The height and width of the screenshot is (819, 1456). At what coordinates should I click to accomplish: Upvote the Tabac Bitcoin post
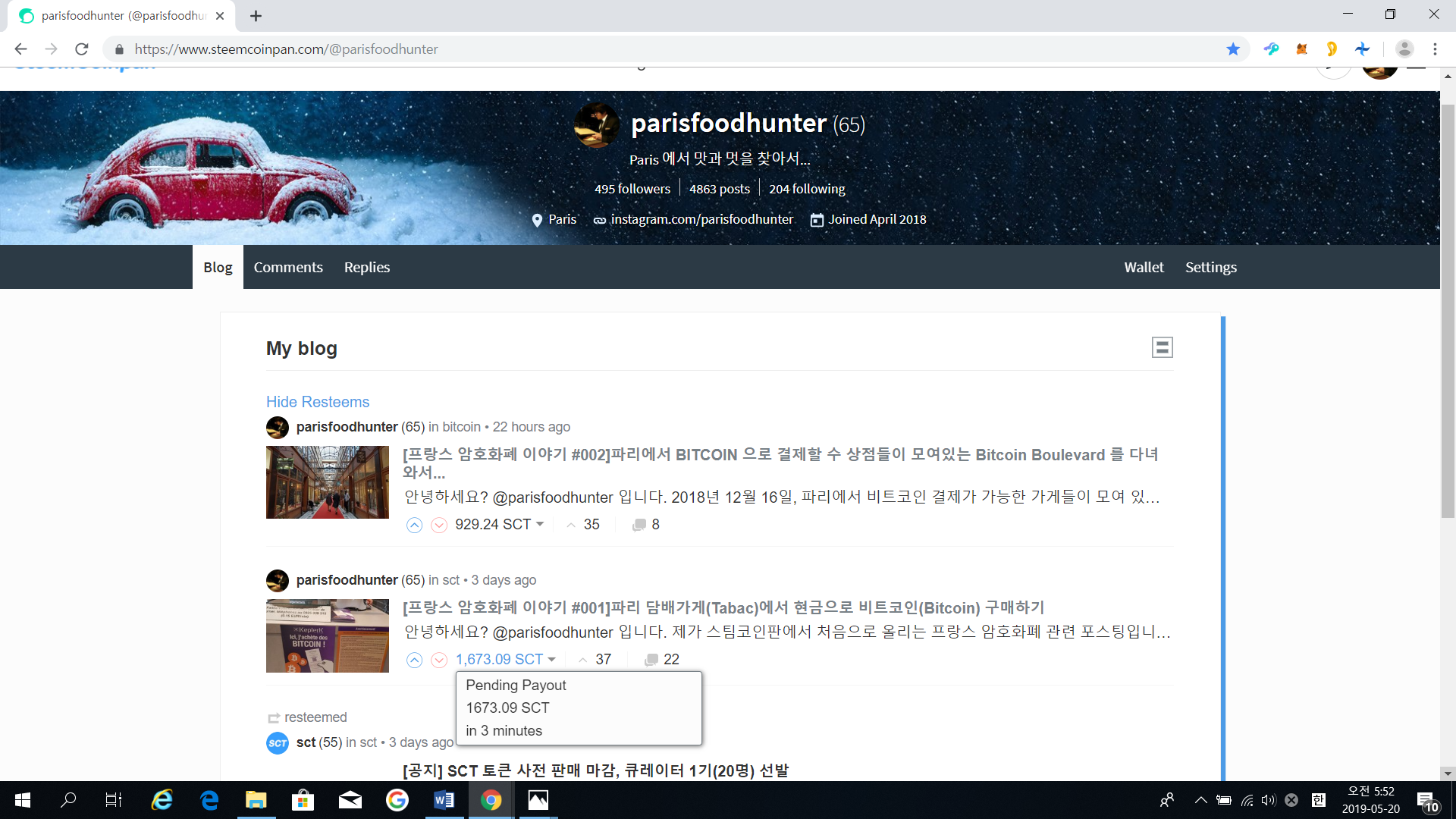[414, 660]
